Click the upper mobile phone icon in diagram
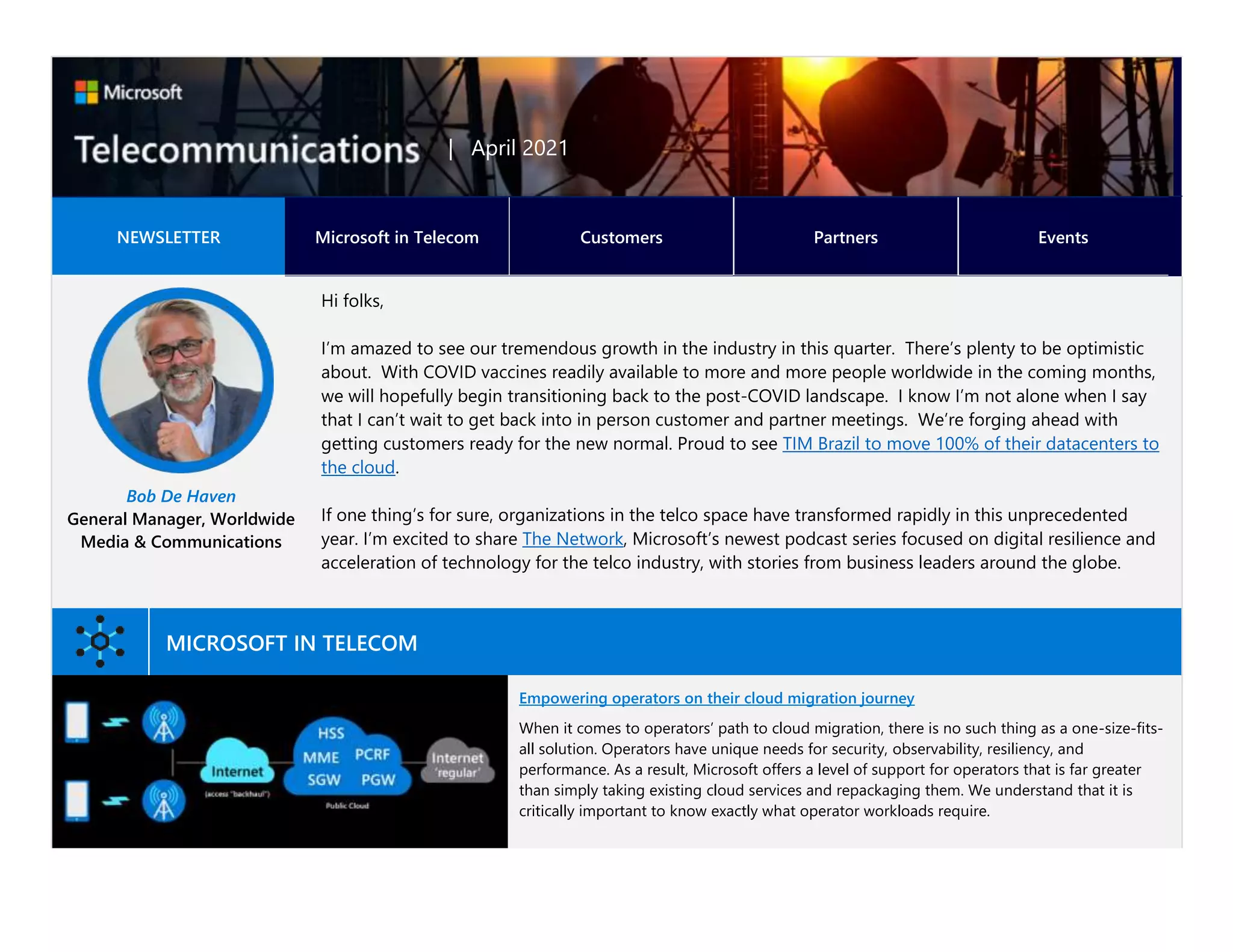This screenshot has height=952, width=1233. pyautogui.click(x=77, y=722)
